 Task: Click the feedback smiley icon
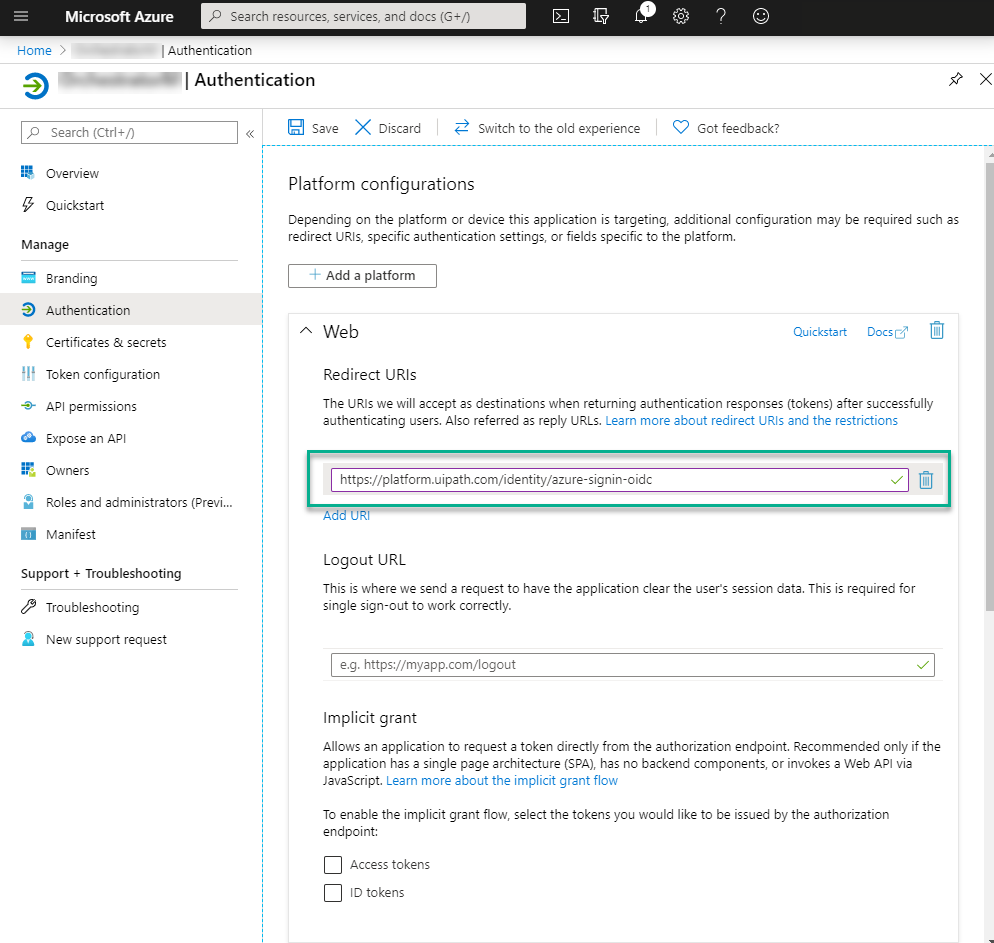(x=761, y=16)
